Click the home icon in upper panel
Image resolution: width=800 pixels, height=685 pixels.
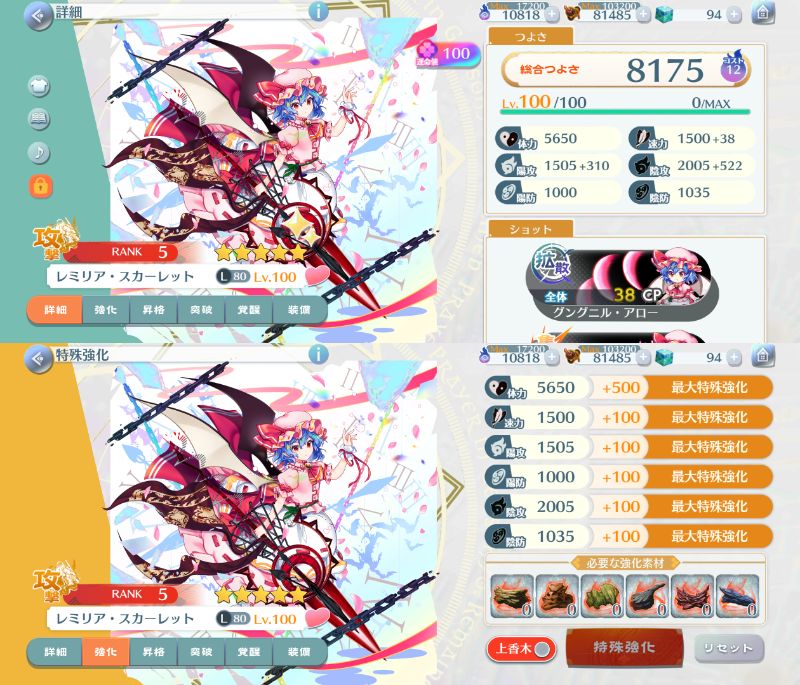[762, 13]
